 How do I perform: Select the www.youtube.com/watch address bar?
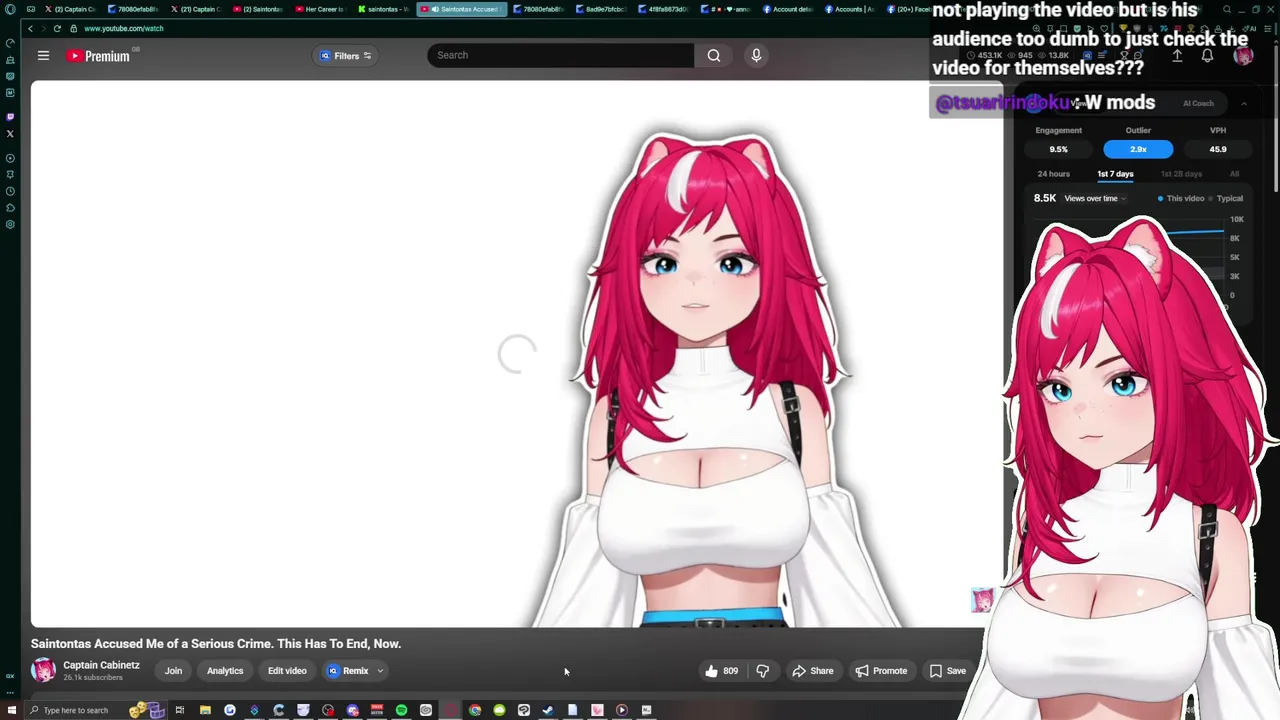(123, 28)
